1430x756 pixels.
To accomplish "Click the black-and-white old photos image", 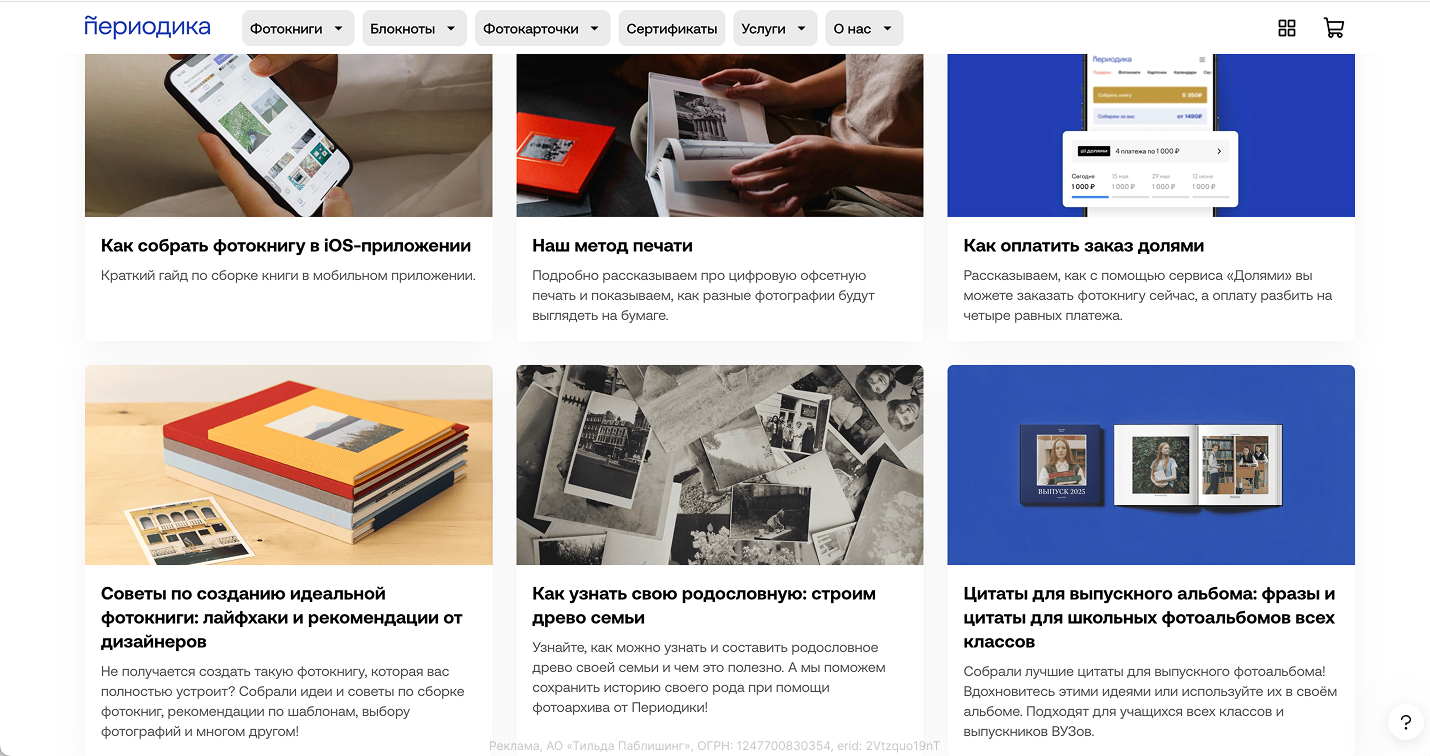I will coord(719,465).
